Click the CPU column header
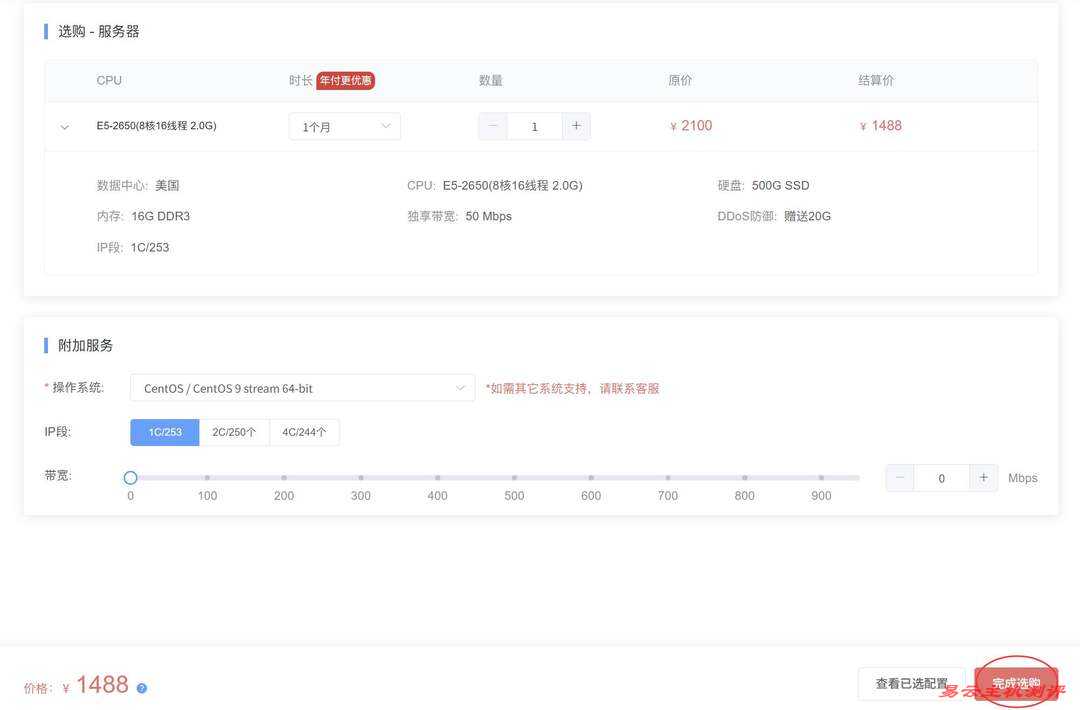The image size is (1080, 710). pos(108,80)
